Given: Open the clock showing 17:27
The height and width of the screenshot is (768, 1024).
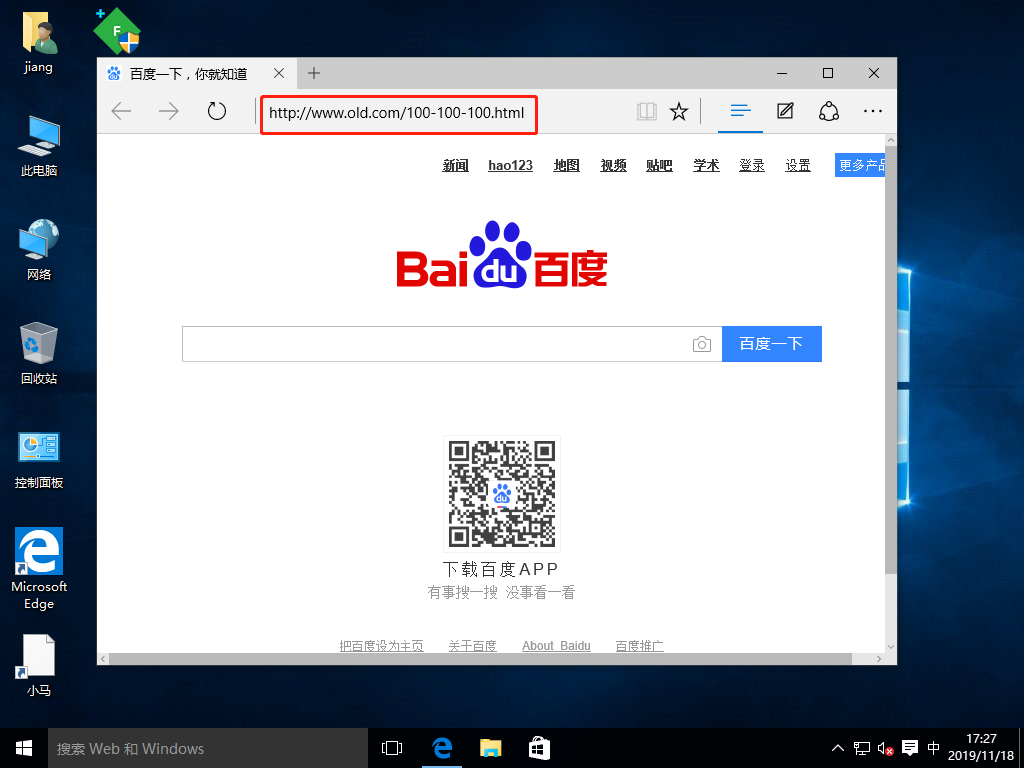Looking at the screenshot, I should point(980,748).
